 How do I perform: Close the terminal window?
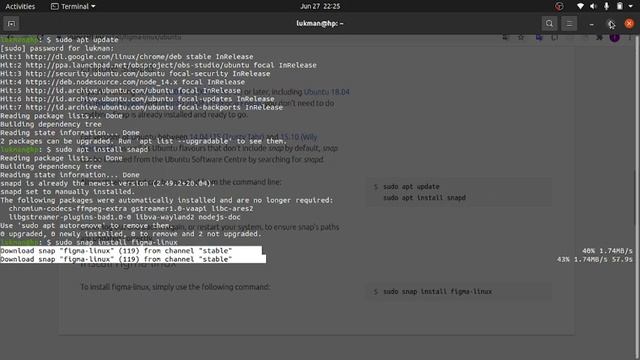629,24
